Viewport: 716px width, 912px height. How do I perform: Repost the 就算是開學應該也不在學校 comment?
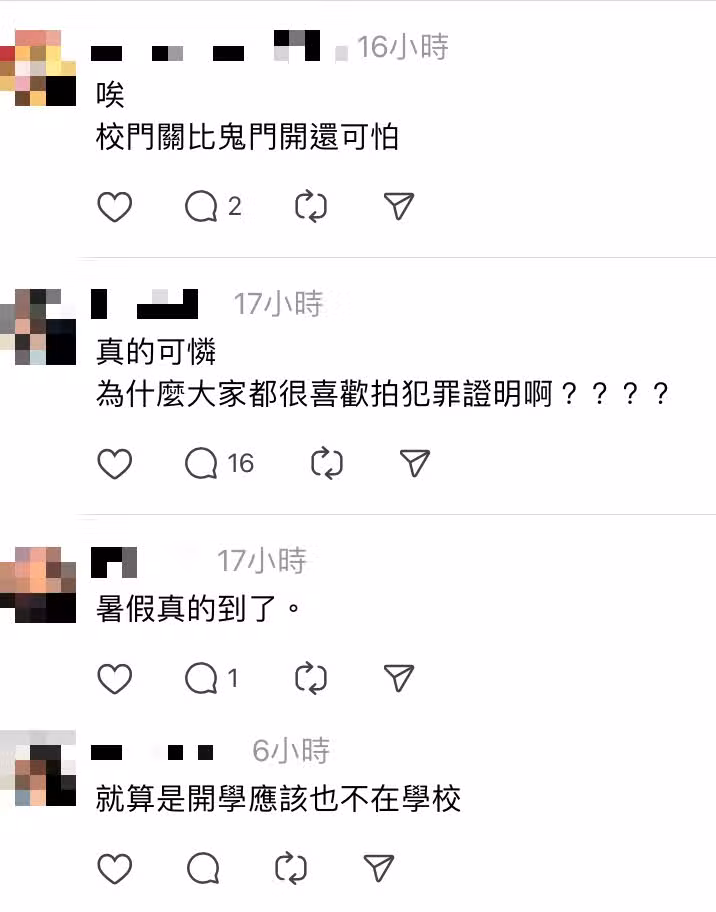[291, 868]
